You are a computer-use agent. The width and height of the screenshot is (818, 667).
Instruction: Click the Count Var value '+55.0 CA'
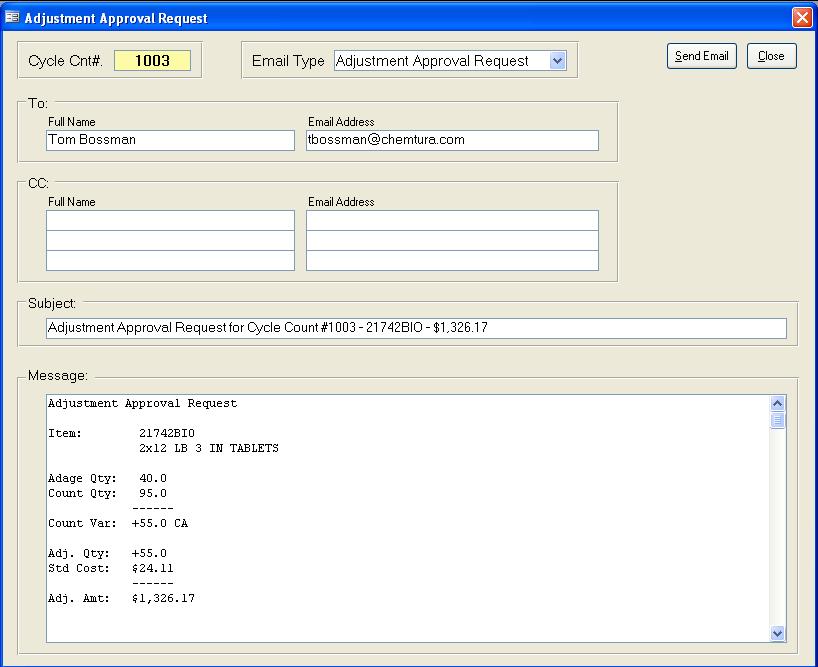tap(160, 523)
